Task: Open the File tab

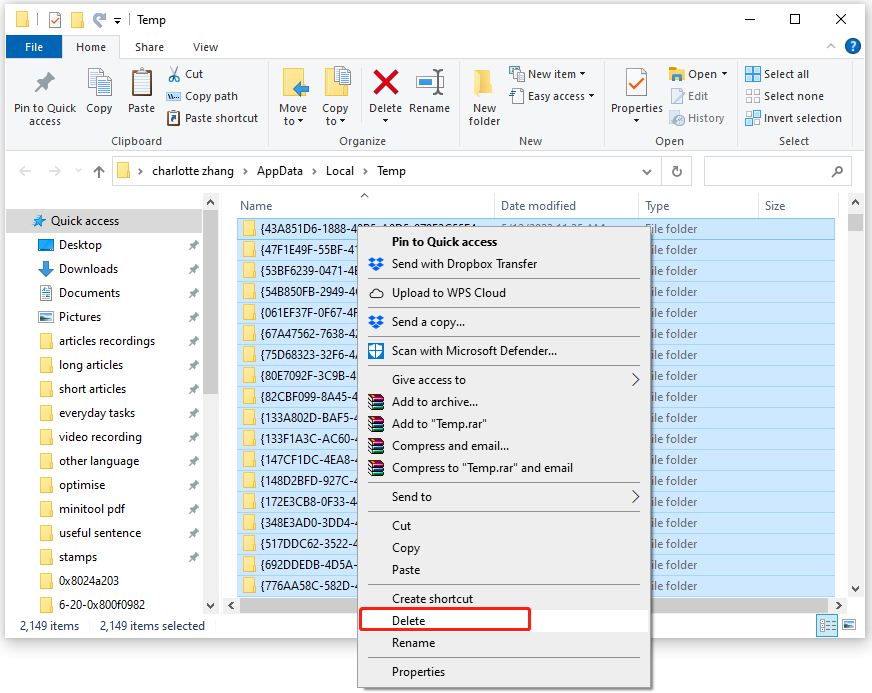Action: click(34, 47)
